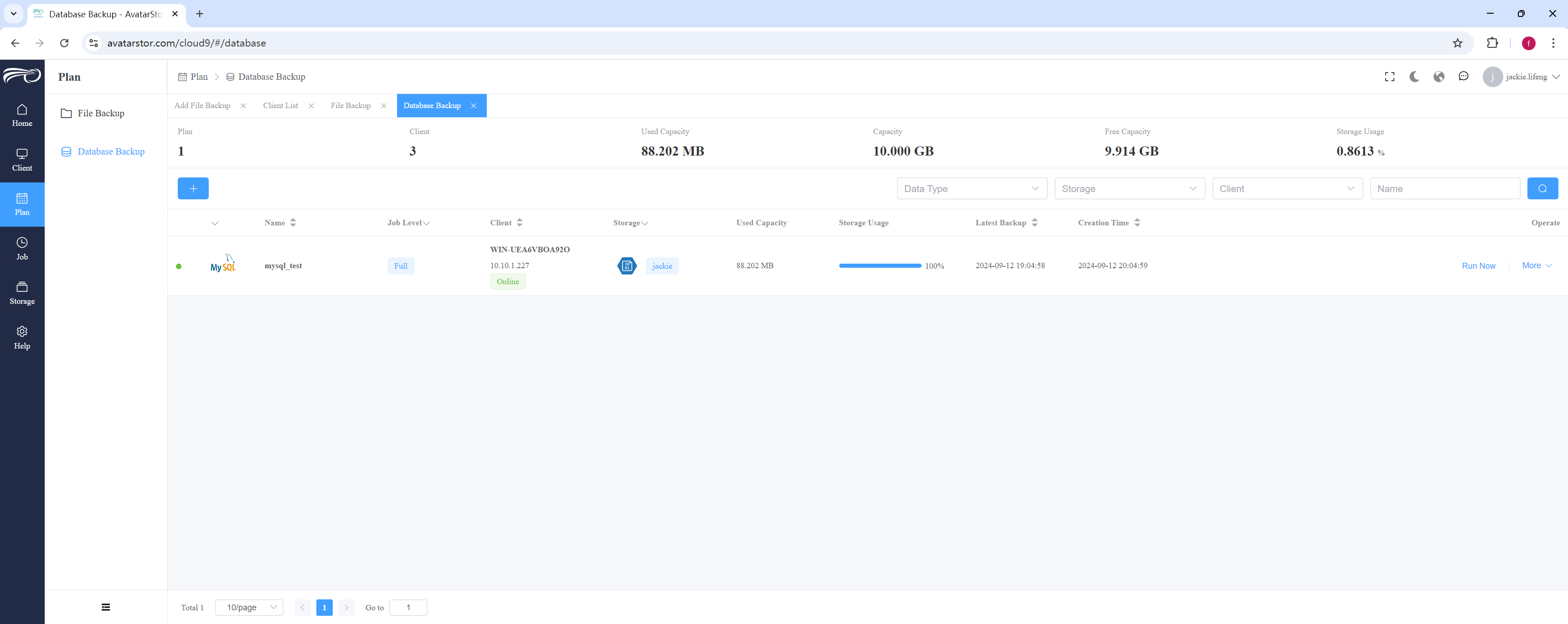Add a new database backup plan

(x=193, y=188)
